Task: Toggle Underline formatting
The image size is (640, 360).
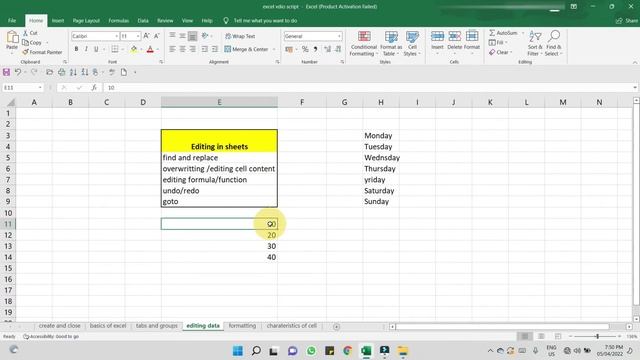Action: coord(96,49)
